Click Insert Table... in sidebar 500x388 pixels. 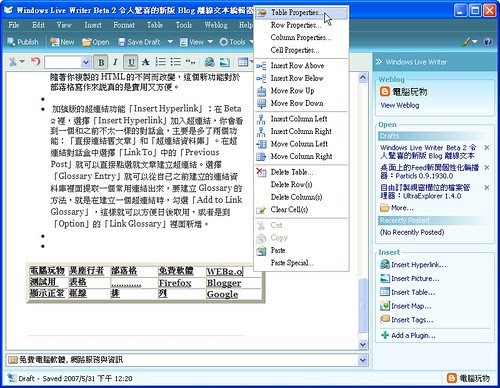tap(408, 292)
